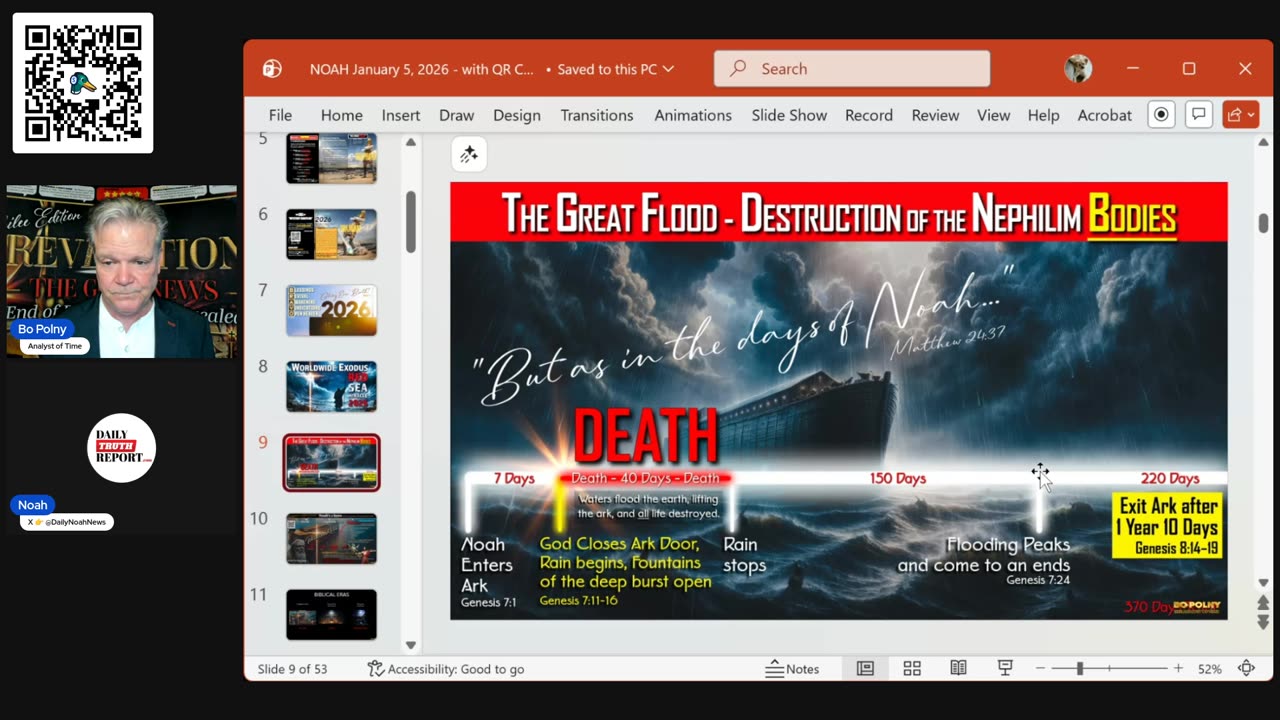Select slide 11 Biblical Eras thumbnail
The width and height of the screenshot is (1280, 720).
click(x=331, y=614)
